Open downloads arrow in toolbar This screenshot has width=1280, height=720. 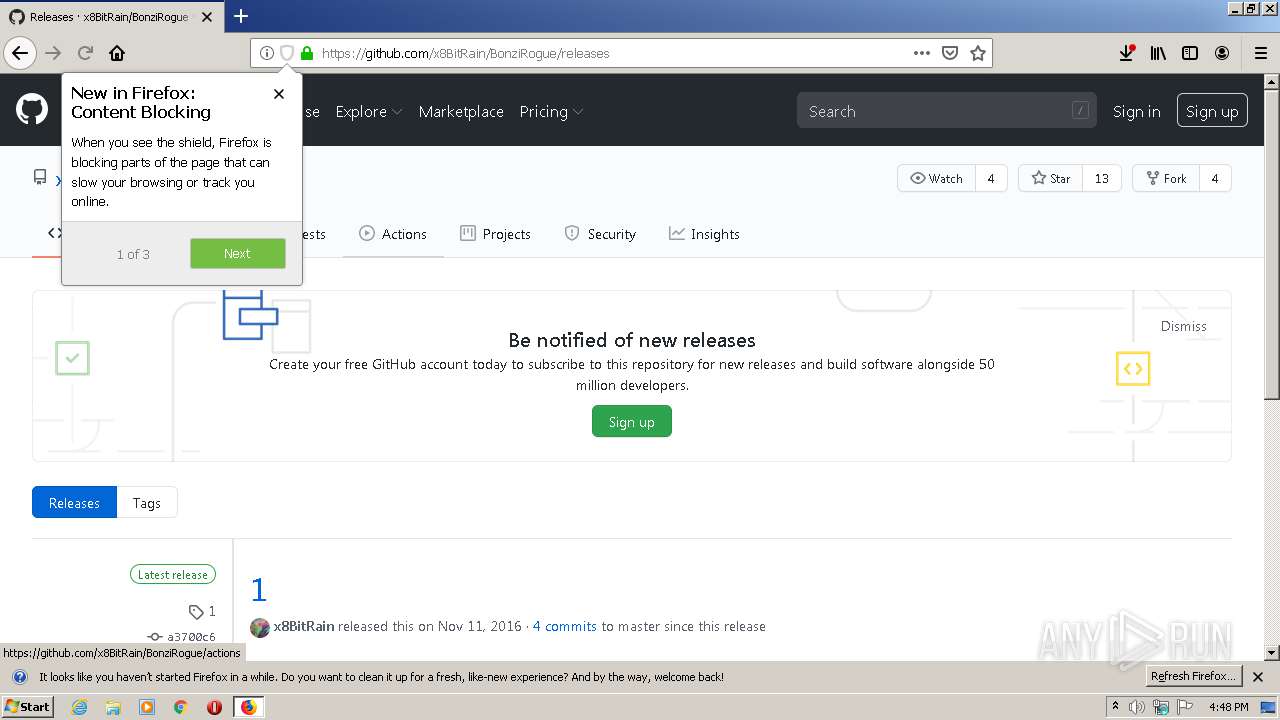1127,53
